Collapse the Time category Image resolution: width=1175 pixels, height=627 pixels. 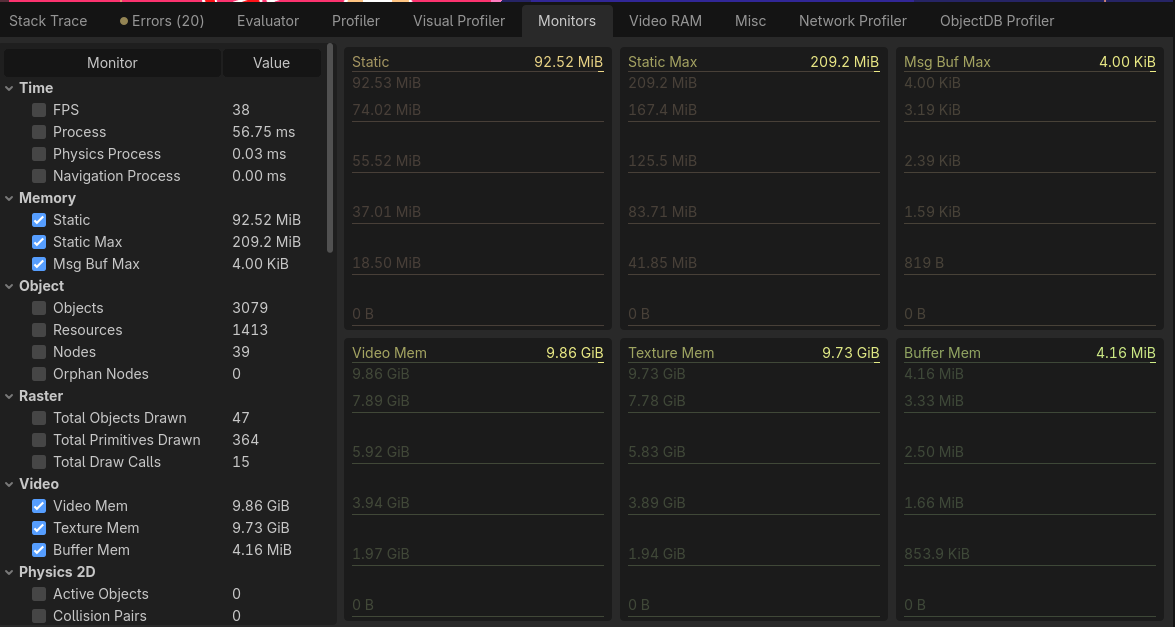point(9,88)
